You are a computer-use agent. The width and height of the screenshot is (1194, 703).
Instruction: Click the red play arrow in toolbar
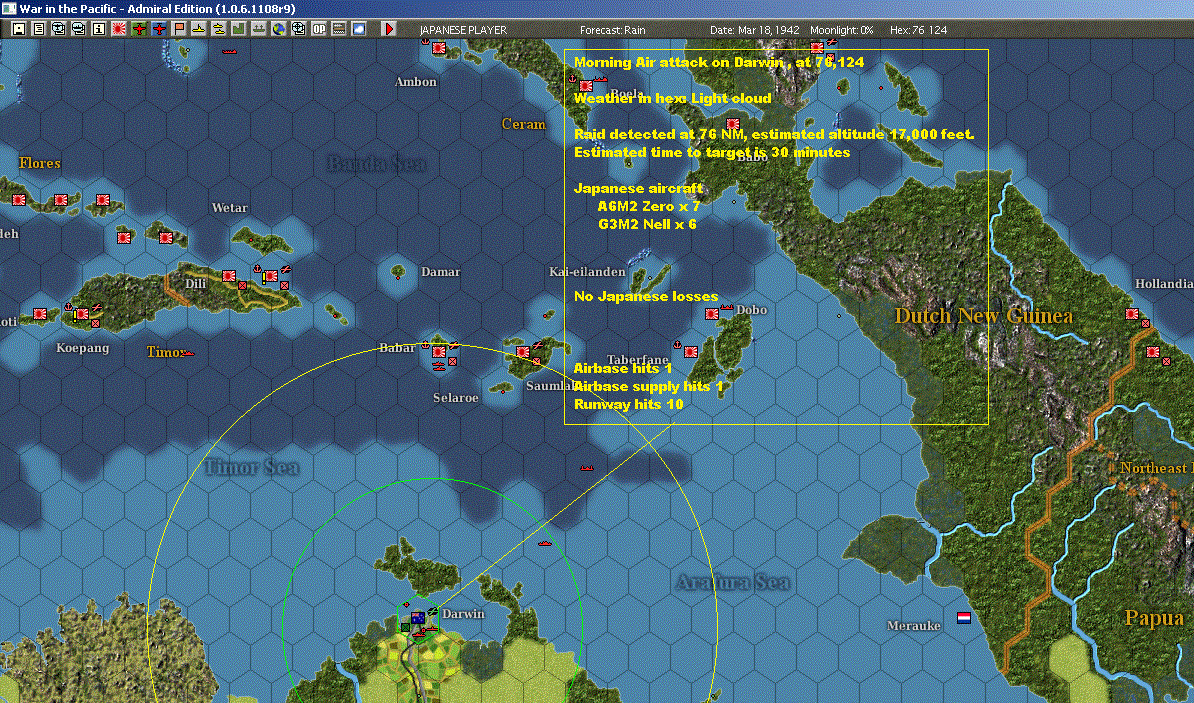click(388, 29)
